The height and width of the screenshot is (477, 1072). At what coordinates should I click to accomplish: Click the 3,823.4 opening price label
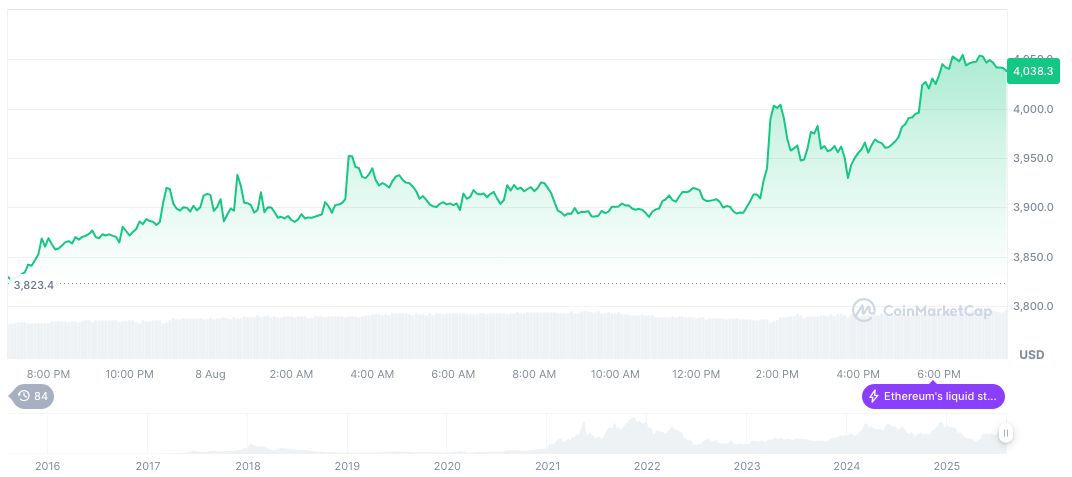click(34, 285)
